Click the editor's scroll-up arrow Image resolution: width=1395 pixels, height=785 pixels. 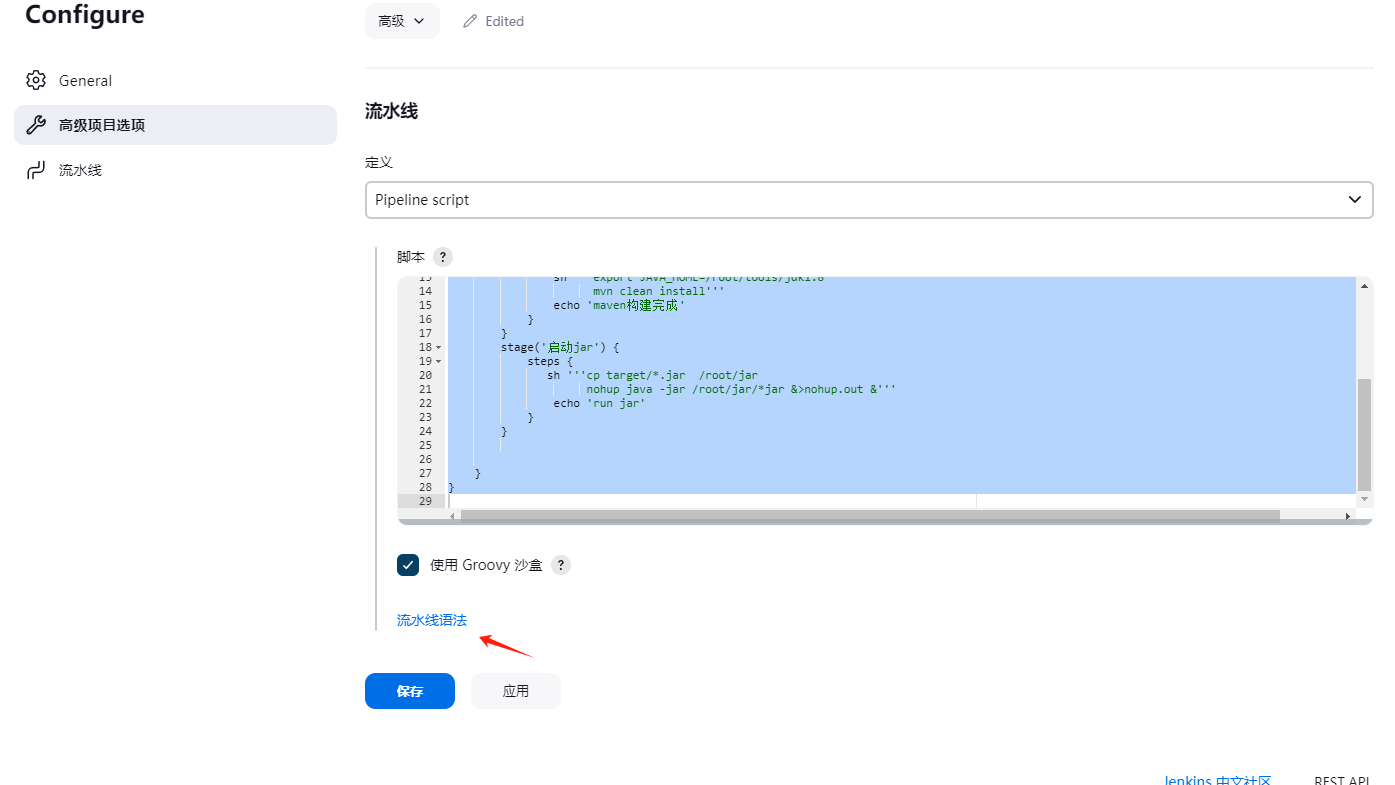tap(1365, 285)
